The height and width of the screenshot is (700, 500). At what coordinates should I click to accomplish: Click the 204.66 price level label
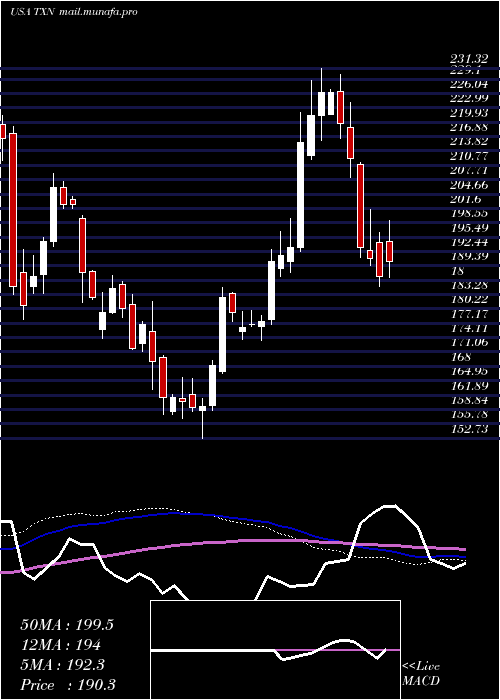[x=469, y=185]
